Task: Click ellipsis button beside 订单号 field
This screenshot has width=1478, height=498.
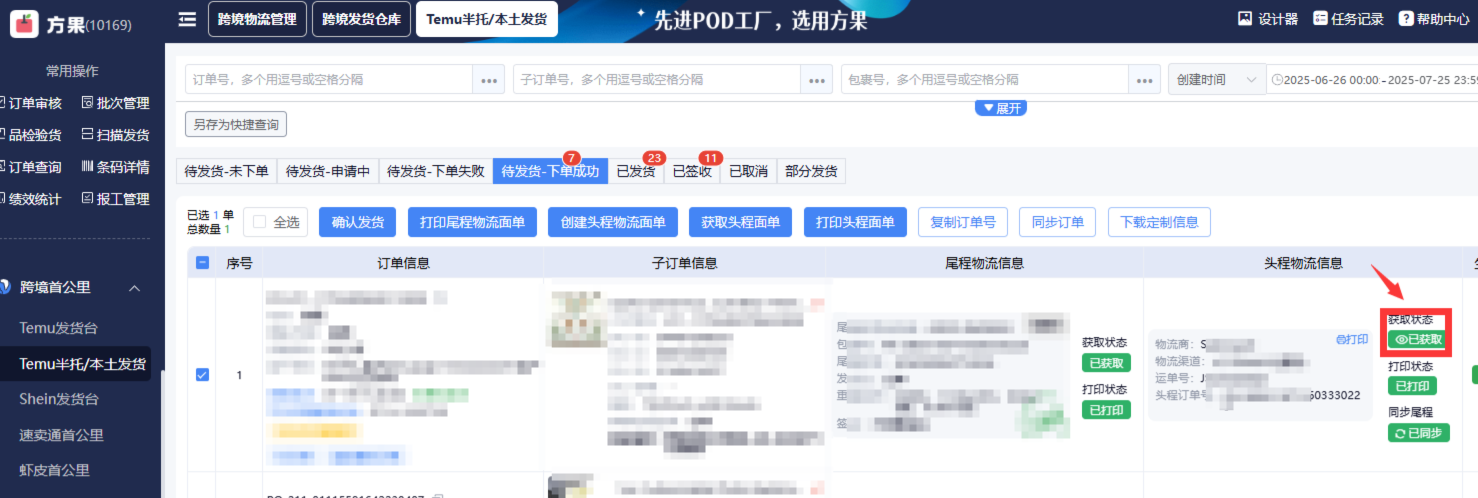Action: [489, 80]
